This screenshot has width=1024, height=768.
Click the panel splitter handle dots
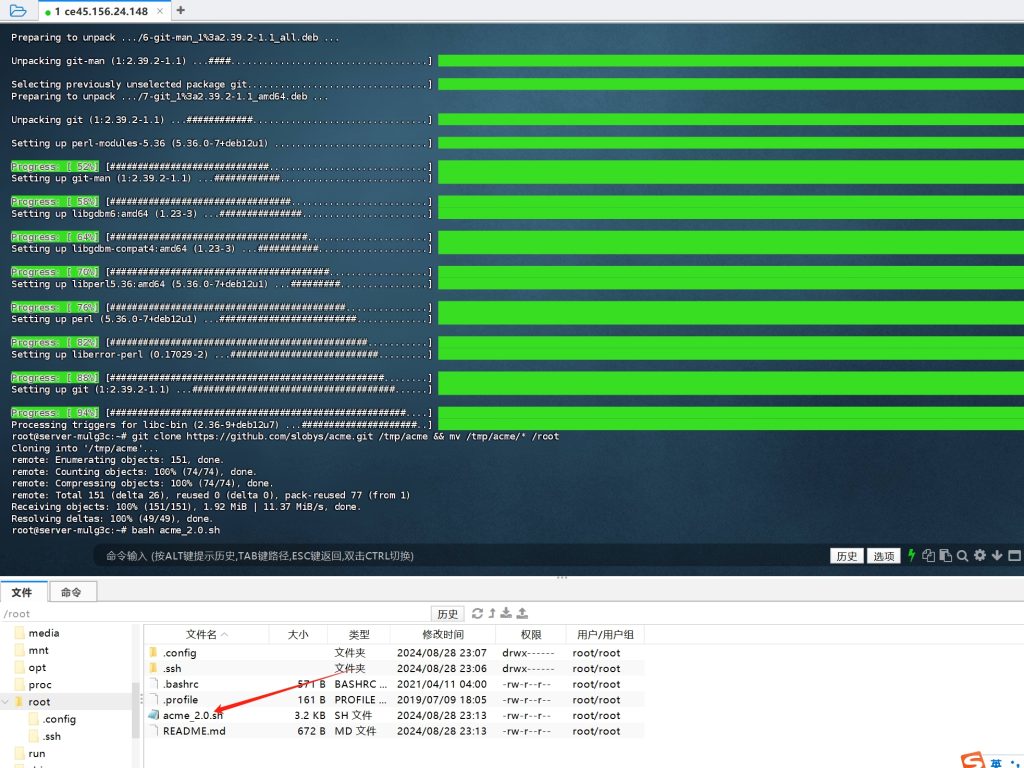[x=562, y=577]
